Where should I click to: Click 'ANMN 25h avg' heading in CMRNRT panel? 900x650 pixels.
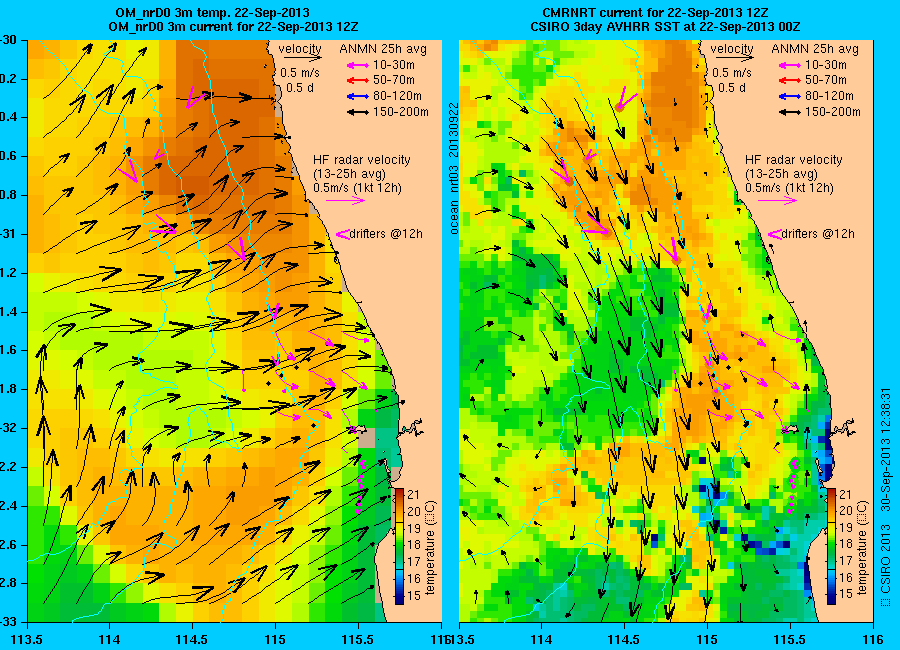815,49
